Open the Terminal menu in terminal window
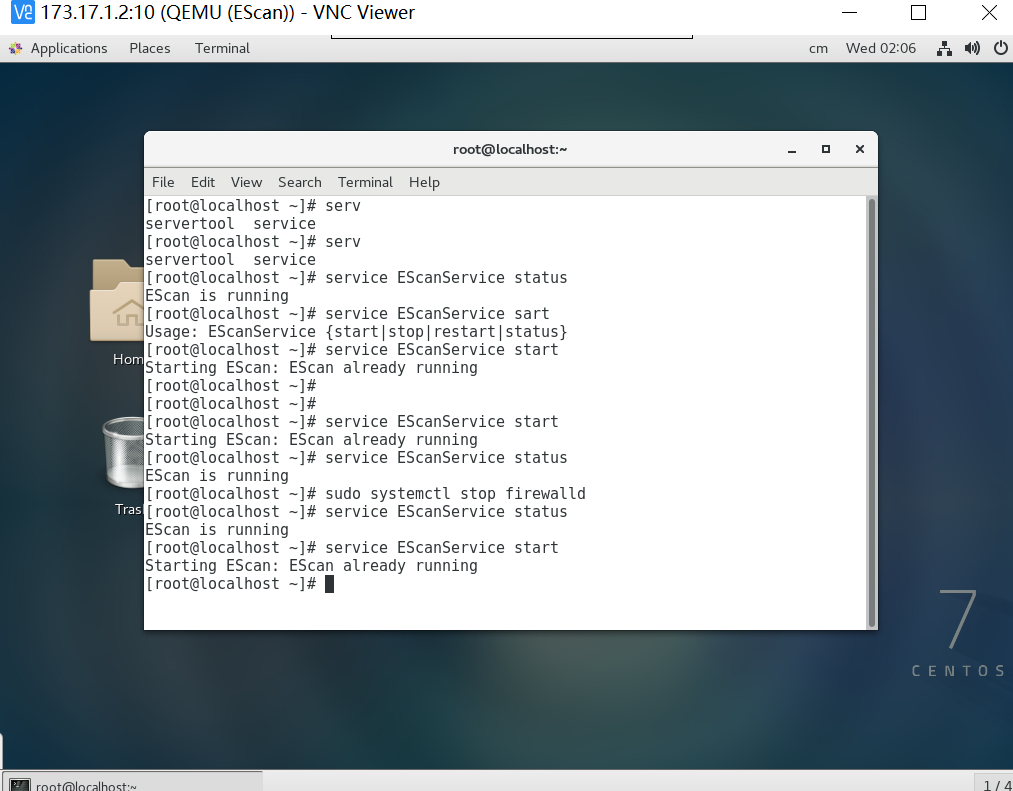 point(365,182)
